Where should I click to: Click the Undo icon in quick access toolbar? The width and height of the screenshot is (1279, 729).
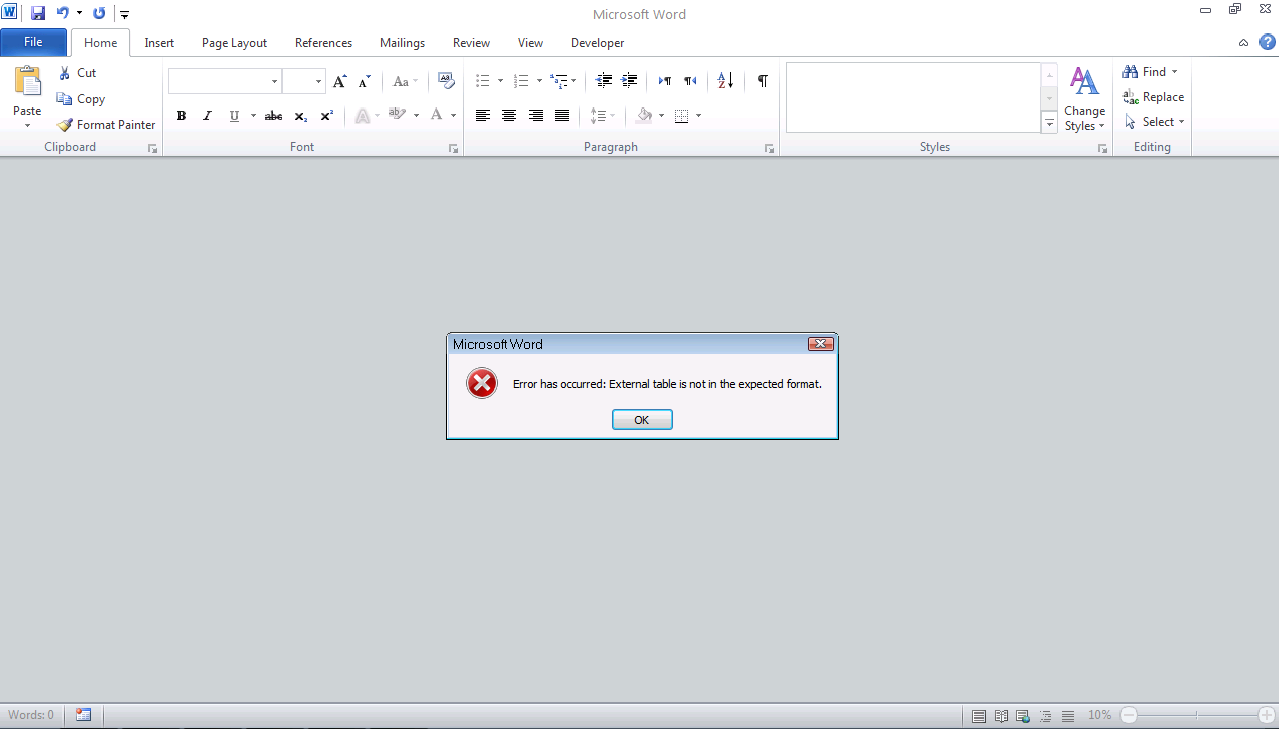click(62, 14)
